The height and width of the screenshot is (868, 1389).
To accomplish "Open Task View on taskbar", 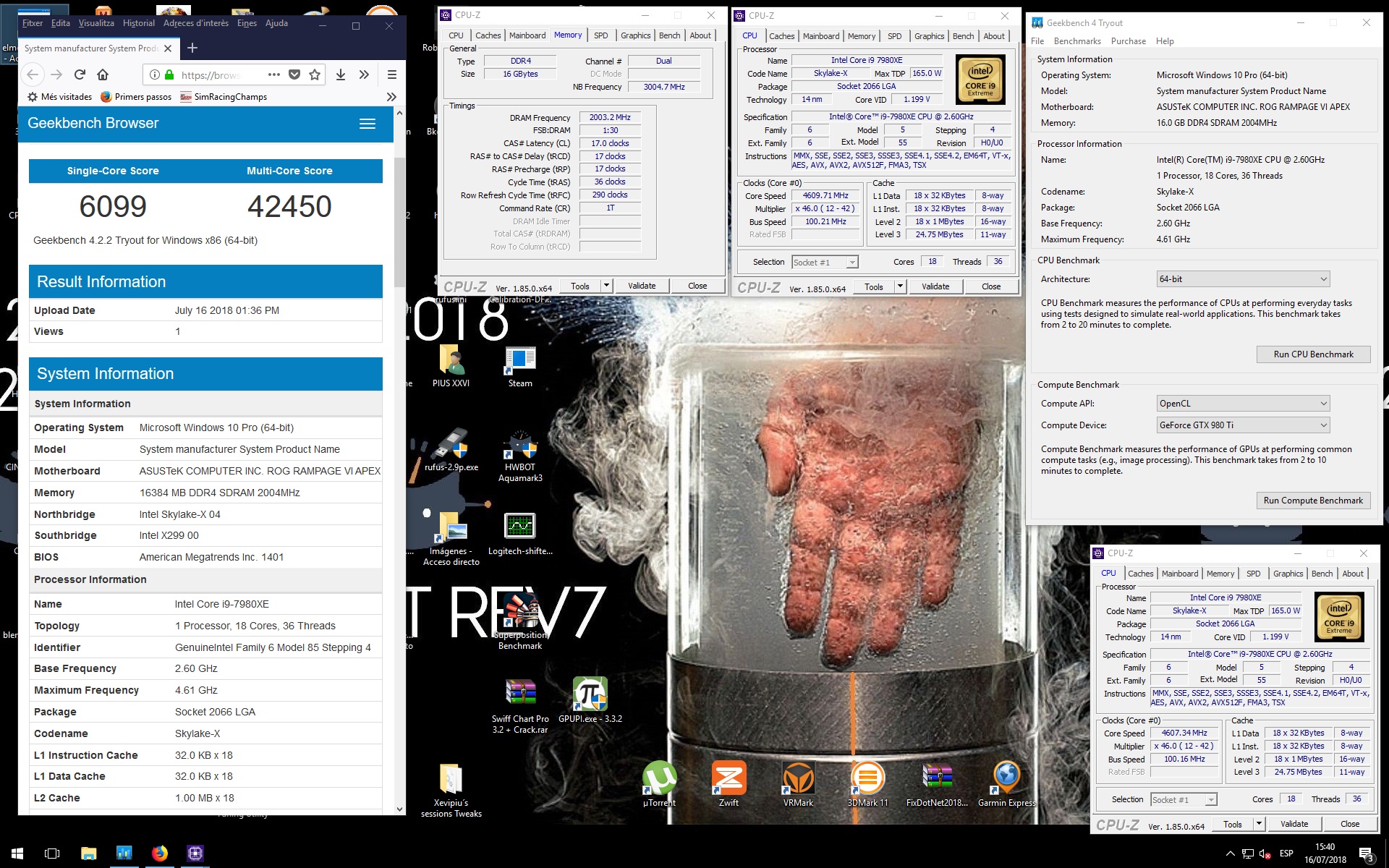I will (52, 854).
